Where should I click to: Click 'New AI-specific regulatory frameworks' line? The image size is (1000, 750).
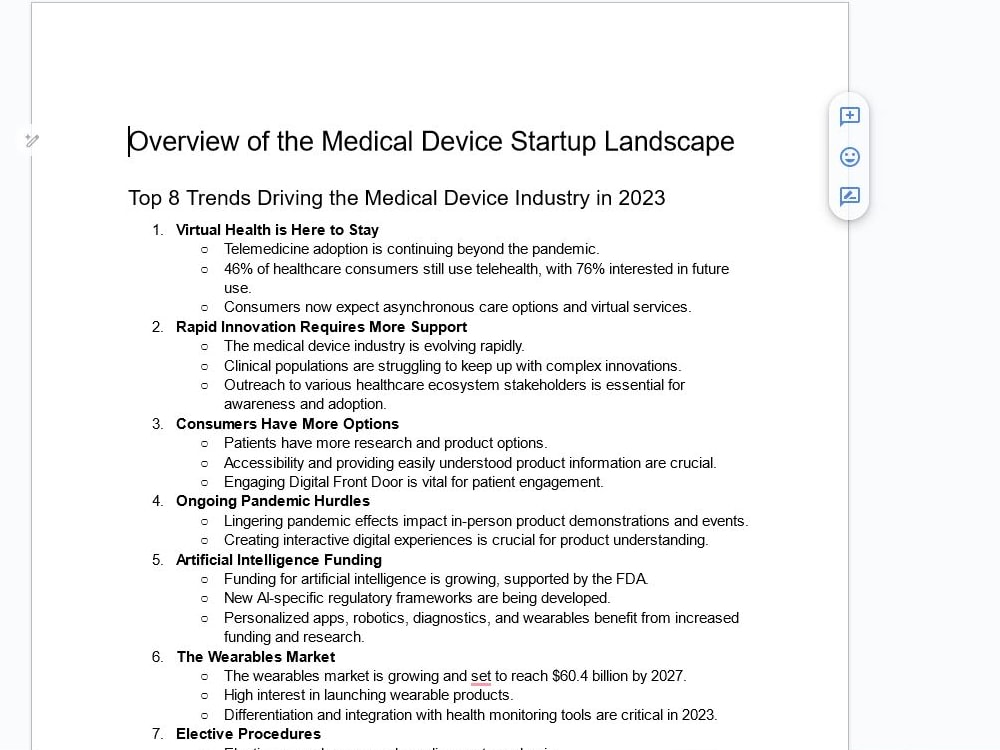[x=417, y=598]
